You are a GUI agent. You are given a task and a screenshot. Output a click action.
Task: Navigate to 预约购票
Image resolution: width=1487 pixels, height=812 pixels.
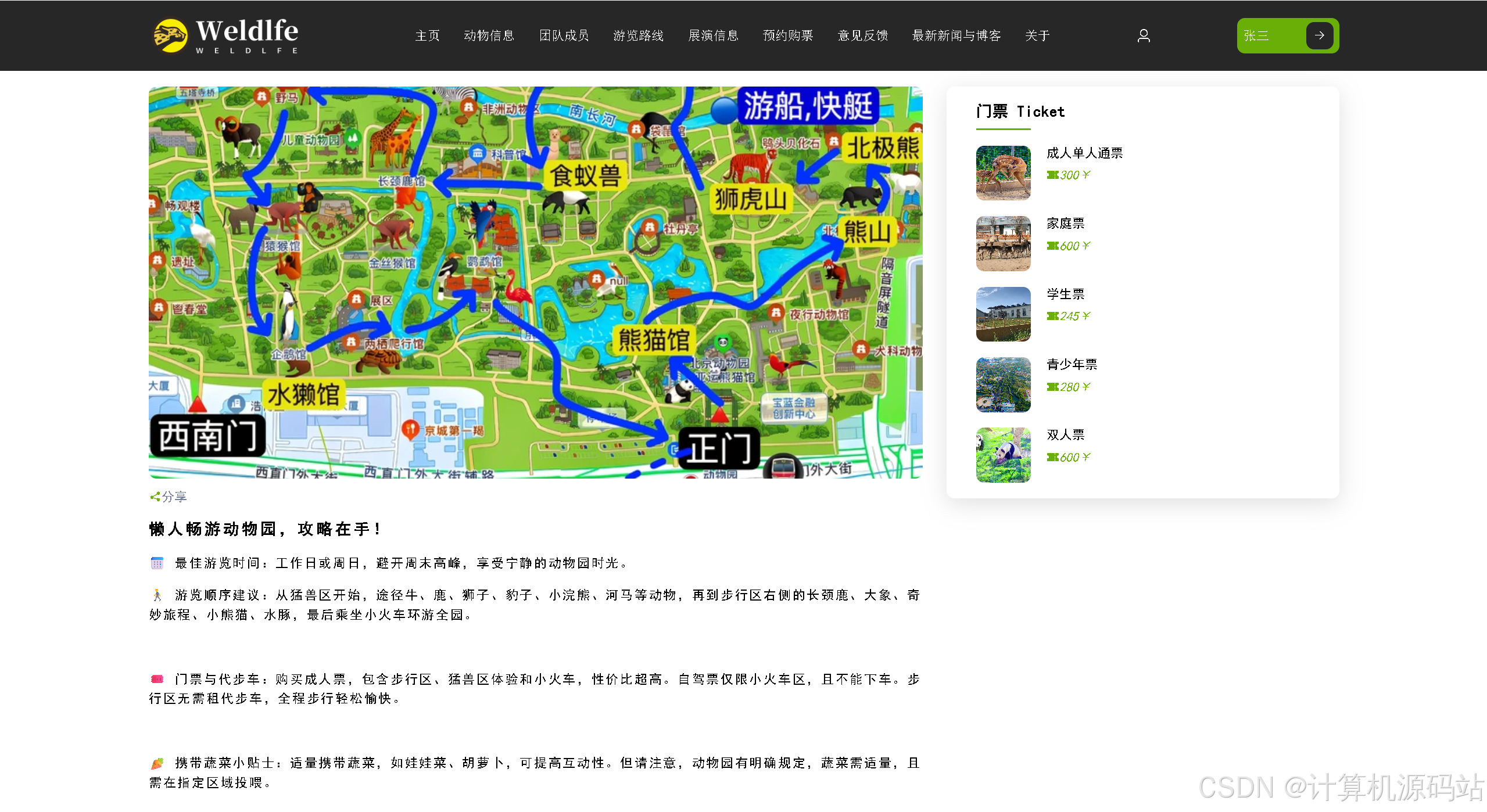pyautogui.click(x=787, y=35)
